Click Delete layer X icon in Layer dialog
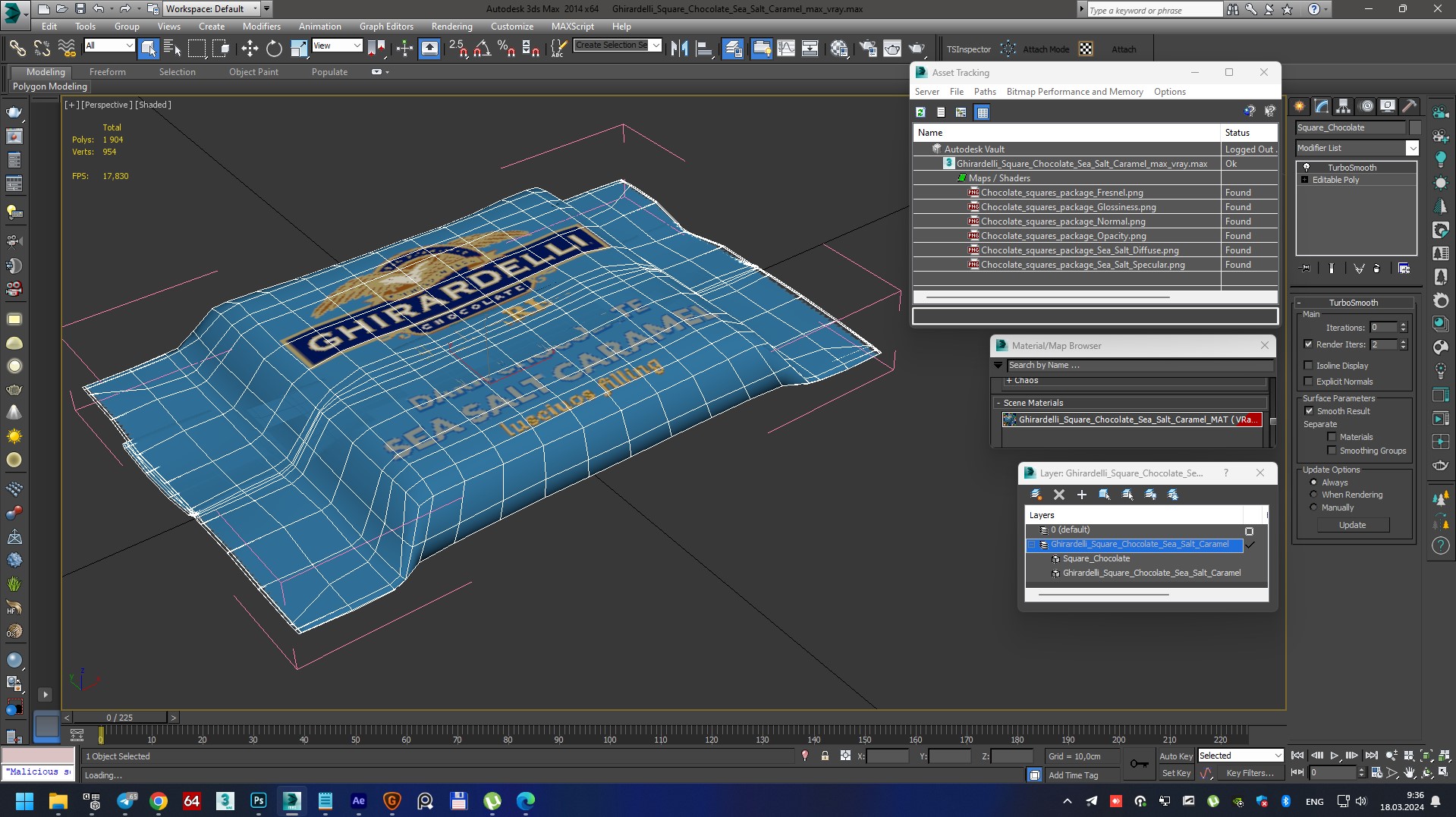The image size is (1456, 817). coord(1059,495)
